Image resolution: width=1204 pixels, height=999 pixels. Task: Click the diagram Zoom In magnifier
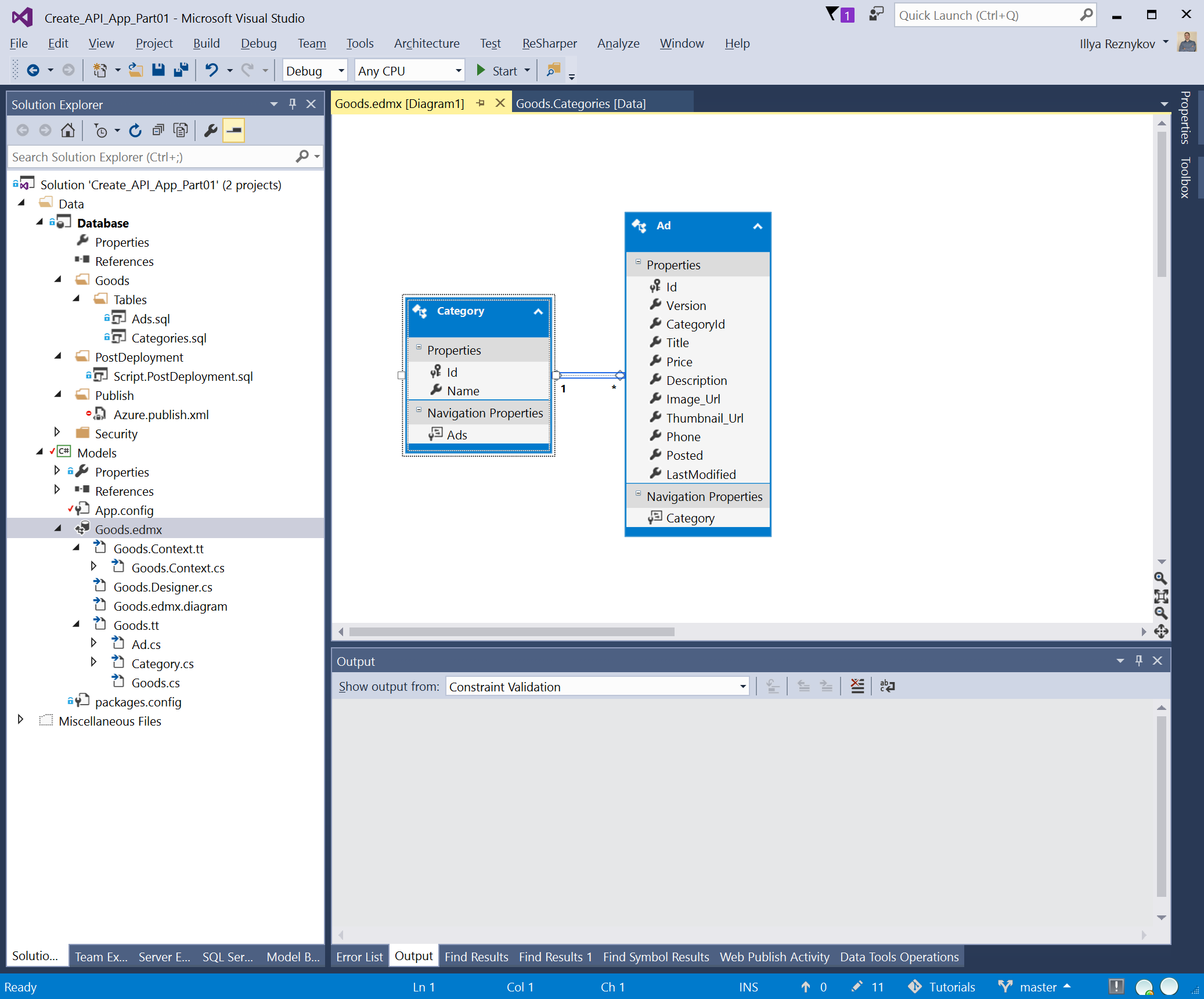tap(1160, 578)
